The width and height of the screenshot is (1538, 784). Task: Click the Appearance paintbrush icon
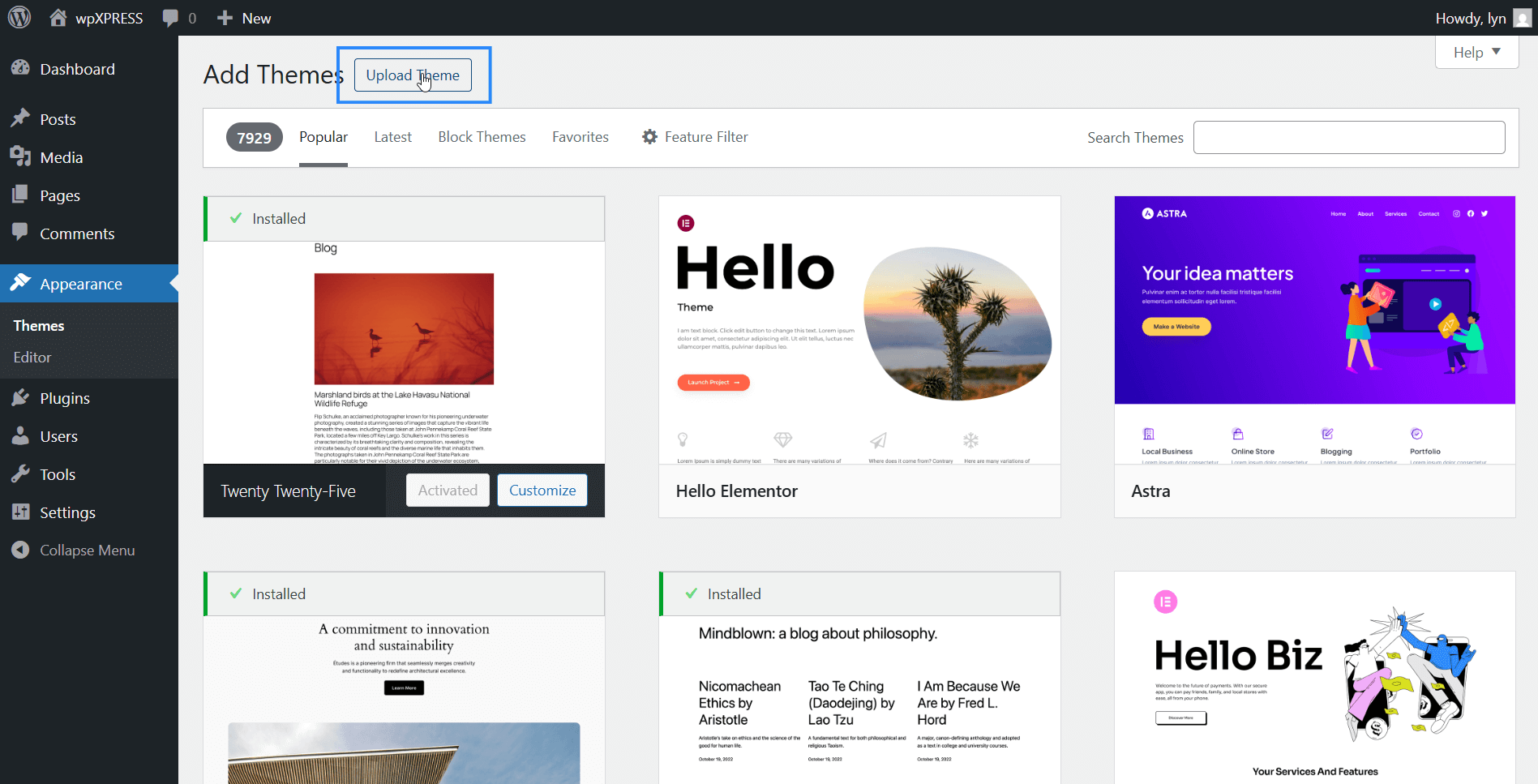(22, 283)
